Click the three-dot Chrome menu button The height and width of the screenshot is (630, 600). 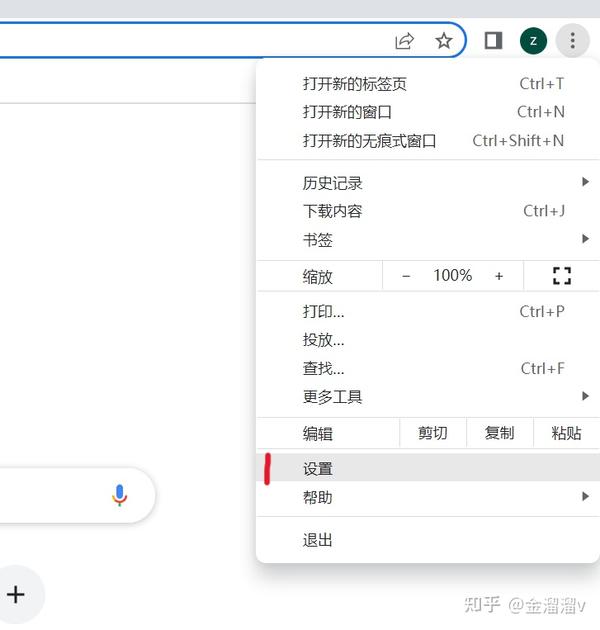pyautogui.click(x=572, y=41)
